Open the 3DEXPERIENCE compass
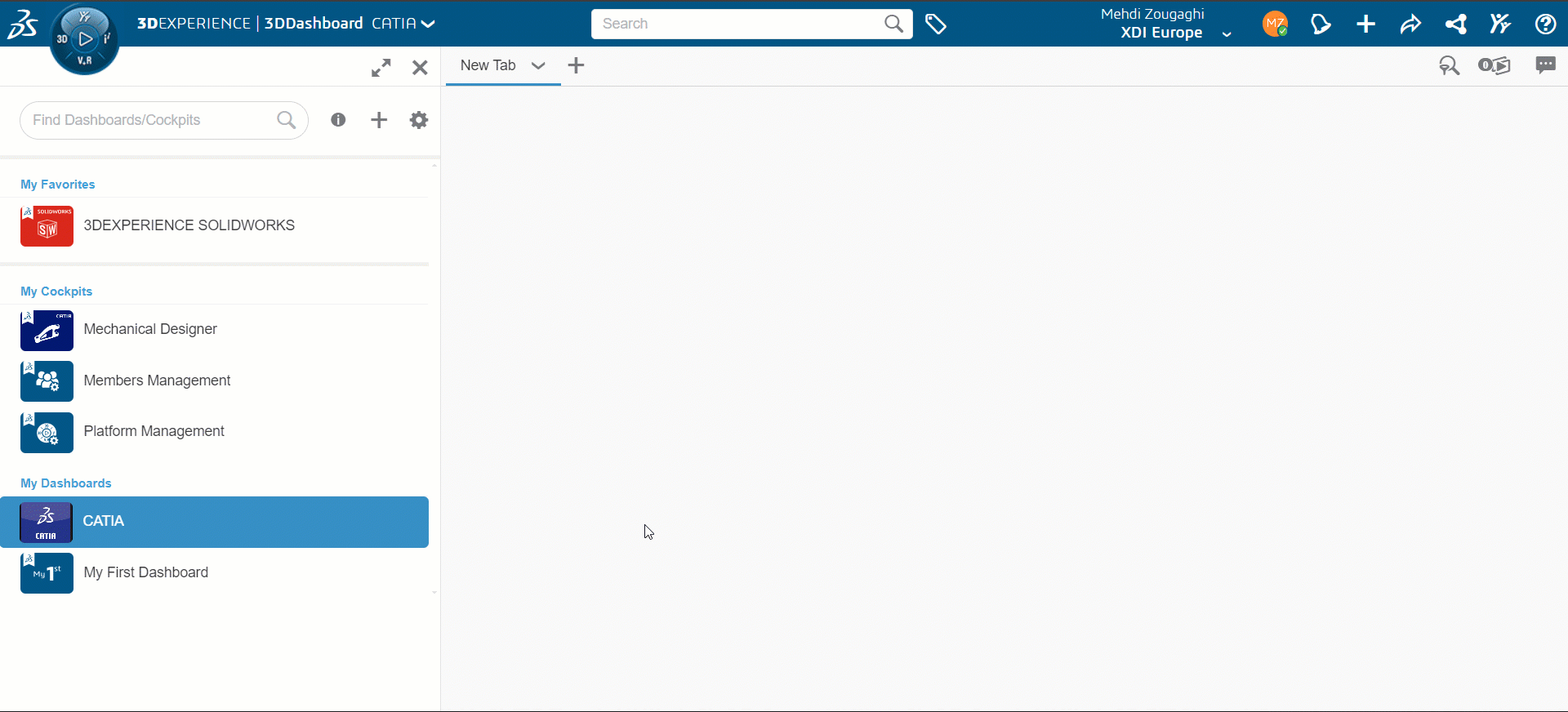The height and width of the screenshot is (712, 1568). coord(84,38)
